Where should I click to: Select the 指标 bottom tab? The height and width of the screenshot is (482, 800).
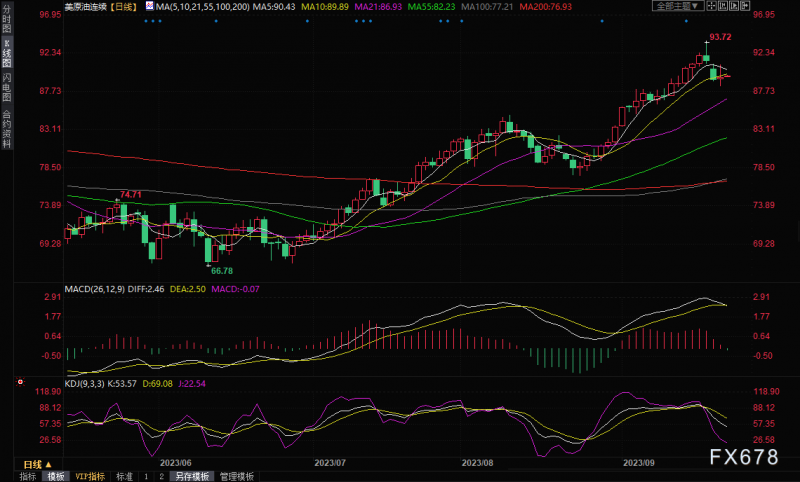(27, 477)
